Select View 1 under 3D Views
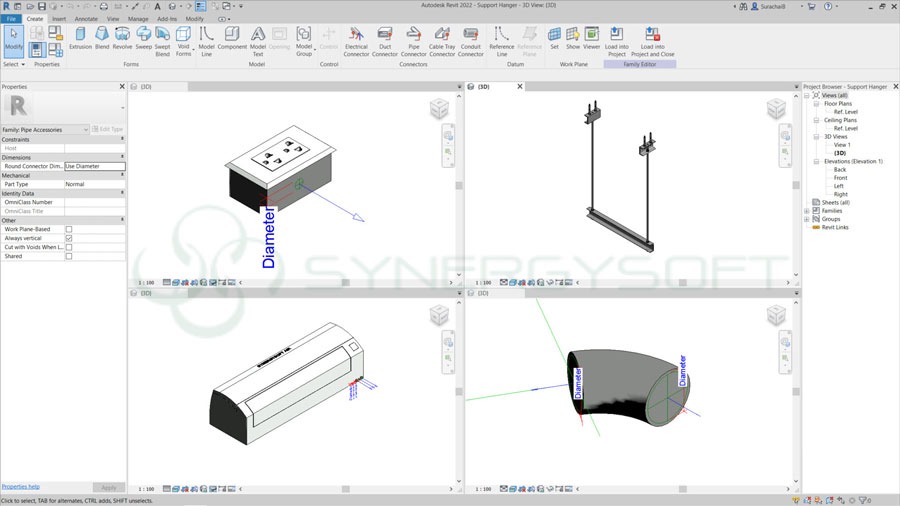The image size is (900, 506). pos(842,145)
